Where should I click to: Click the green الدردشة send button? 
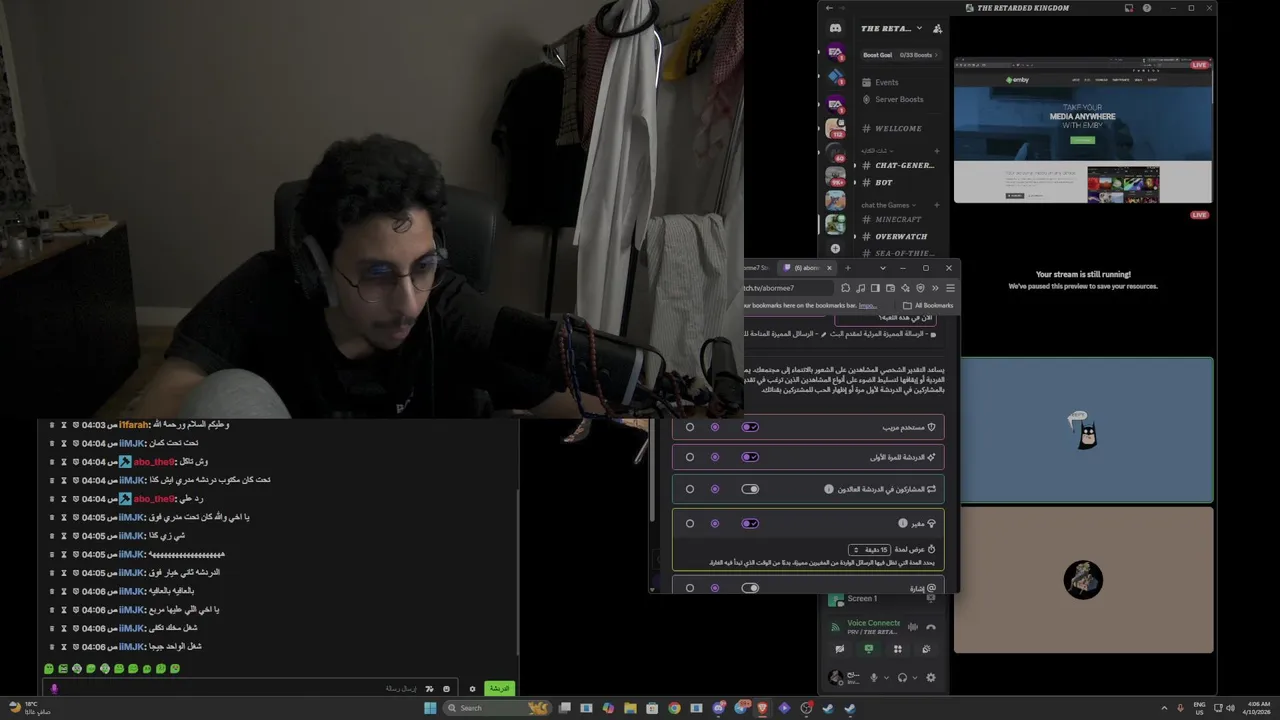(499, 689)
